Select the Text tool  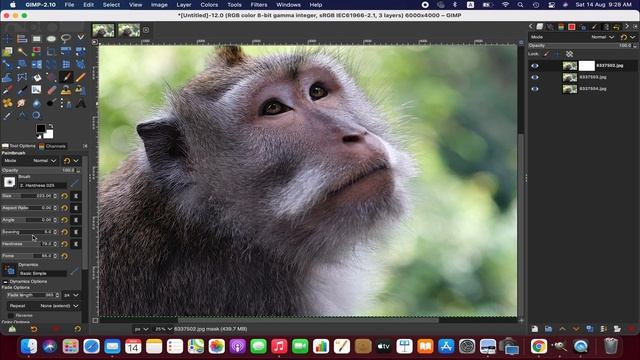point(80,103)
